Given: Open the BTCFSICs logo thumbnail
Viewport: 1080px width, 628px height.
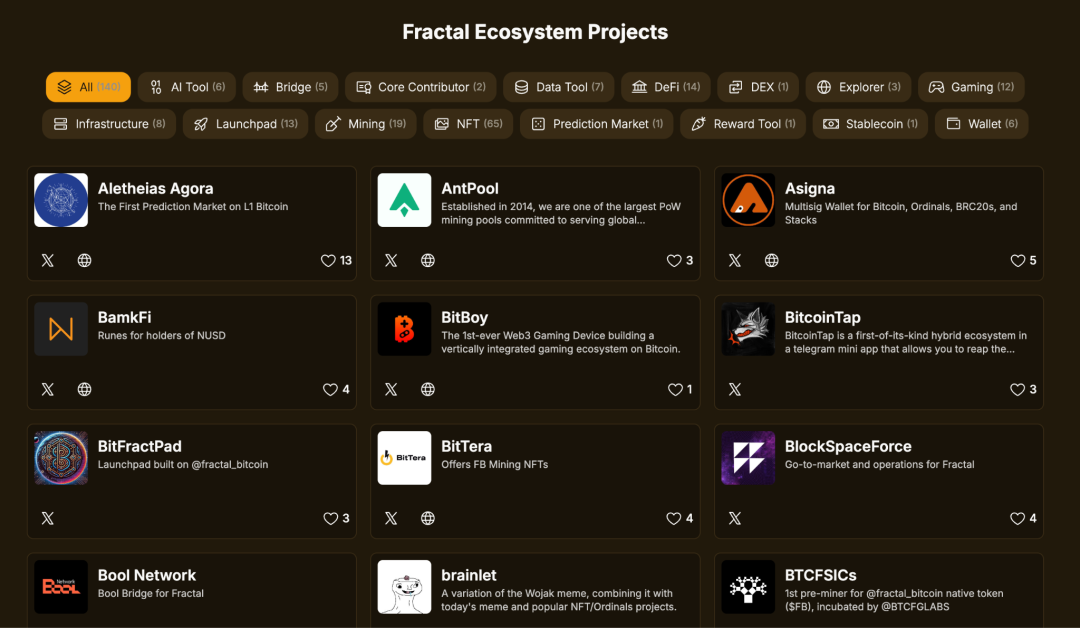Looking at the screenshot, I should [x=748, y=587].
